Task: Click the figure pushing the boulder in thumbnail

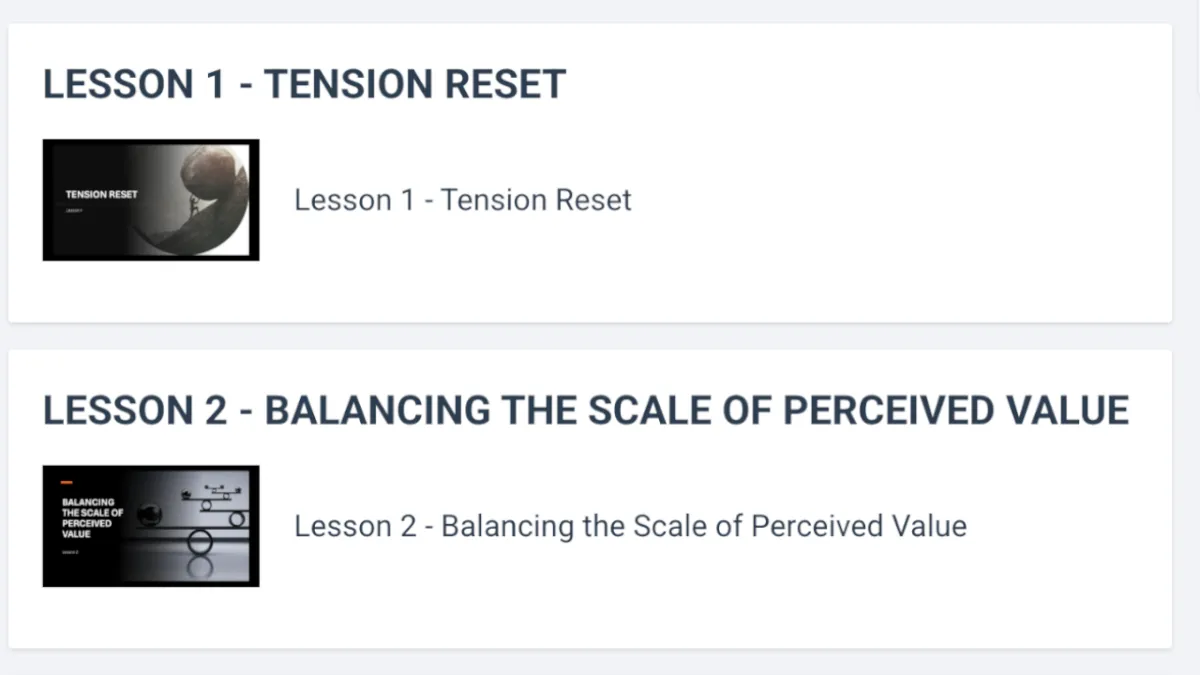Action: pyautogui.click(x=194, y=205)
